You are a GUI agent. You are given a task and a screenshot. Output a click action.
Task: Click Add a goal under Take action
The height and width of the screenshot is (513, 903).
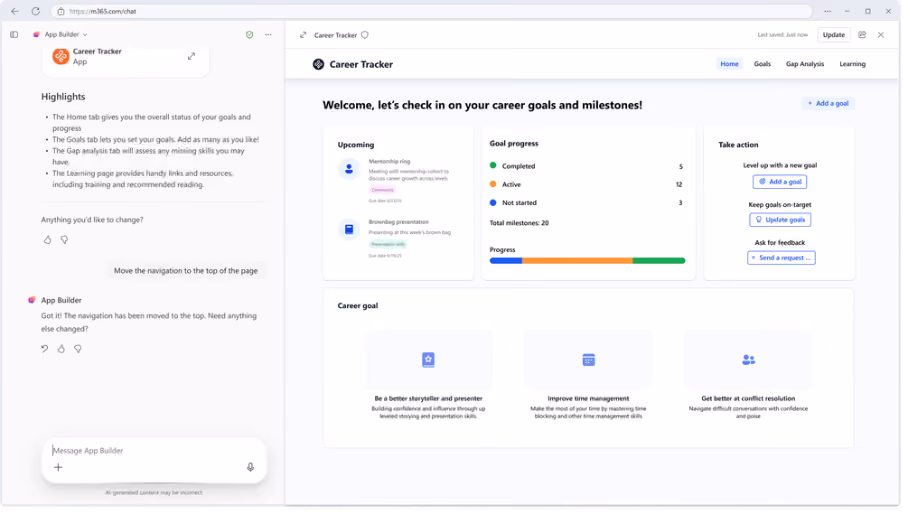pos(780,181)
